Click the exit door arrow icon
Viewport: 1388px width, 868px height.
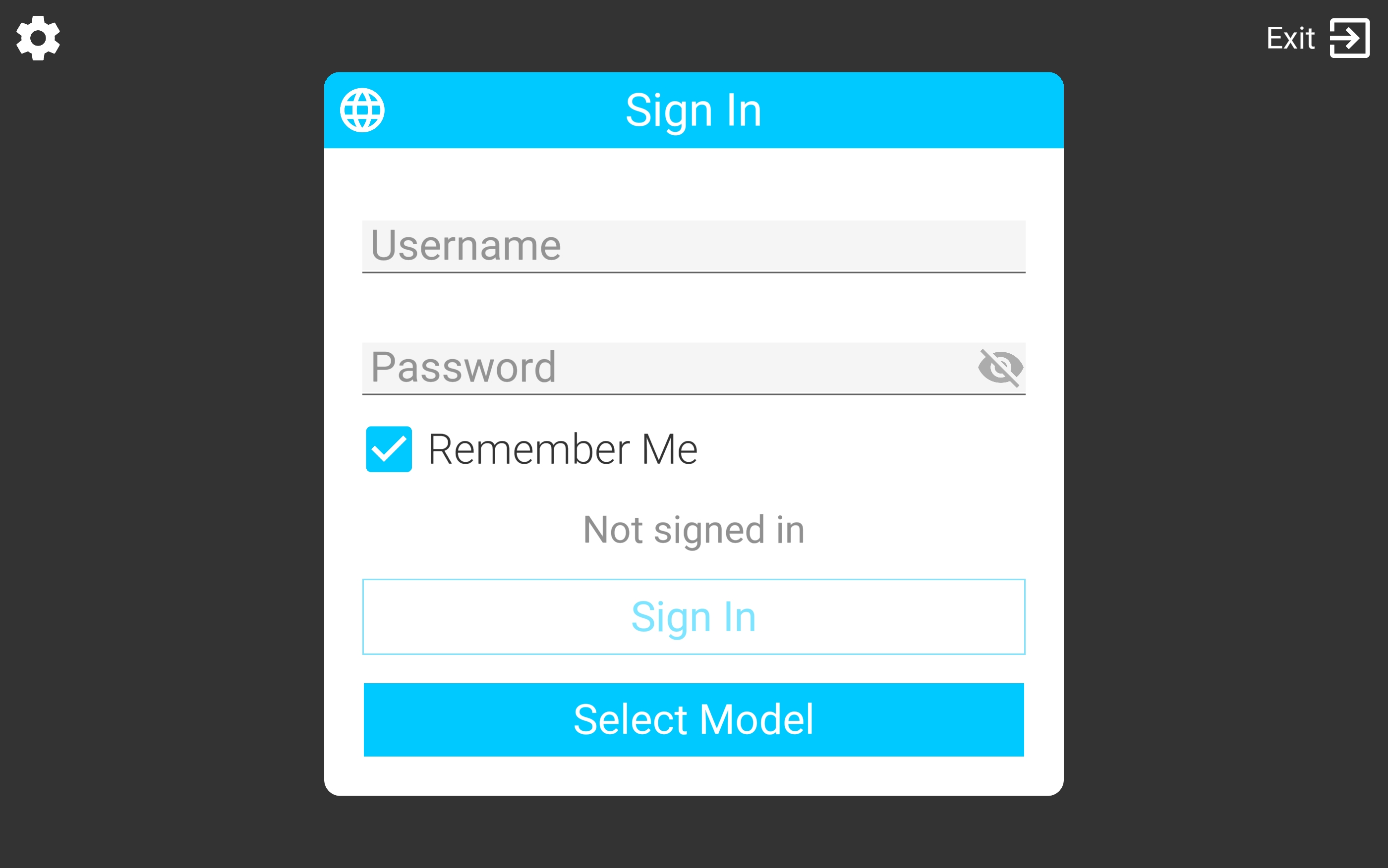tap(1349, 39)
